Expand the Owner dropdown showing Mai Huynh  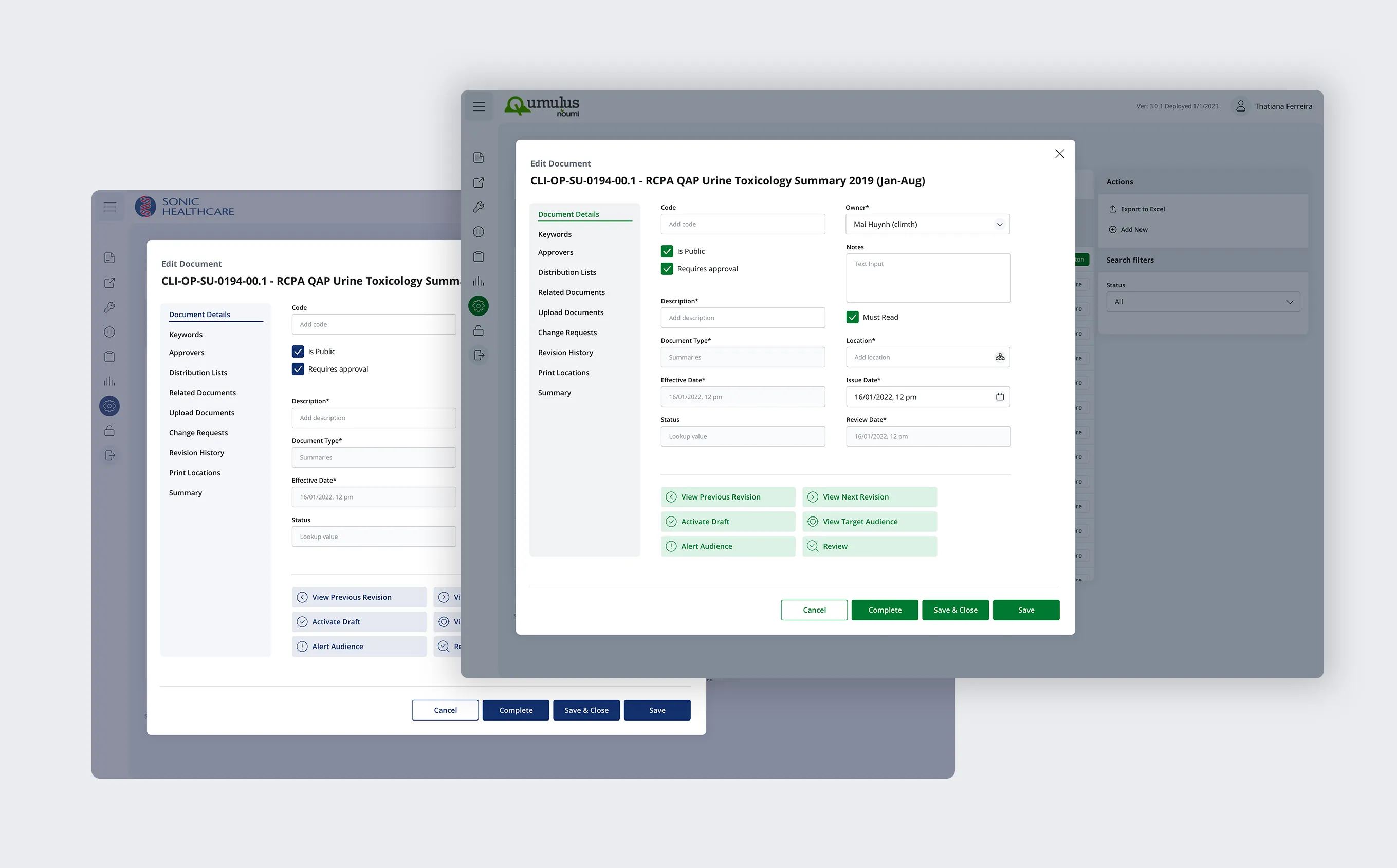927,225
